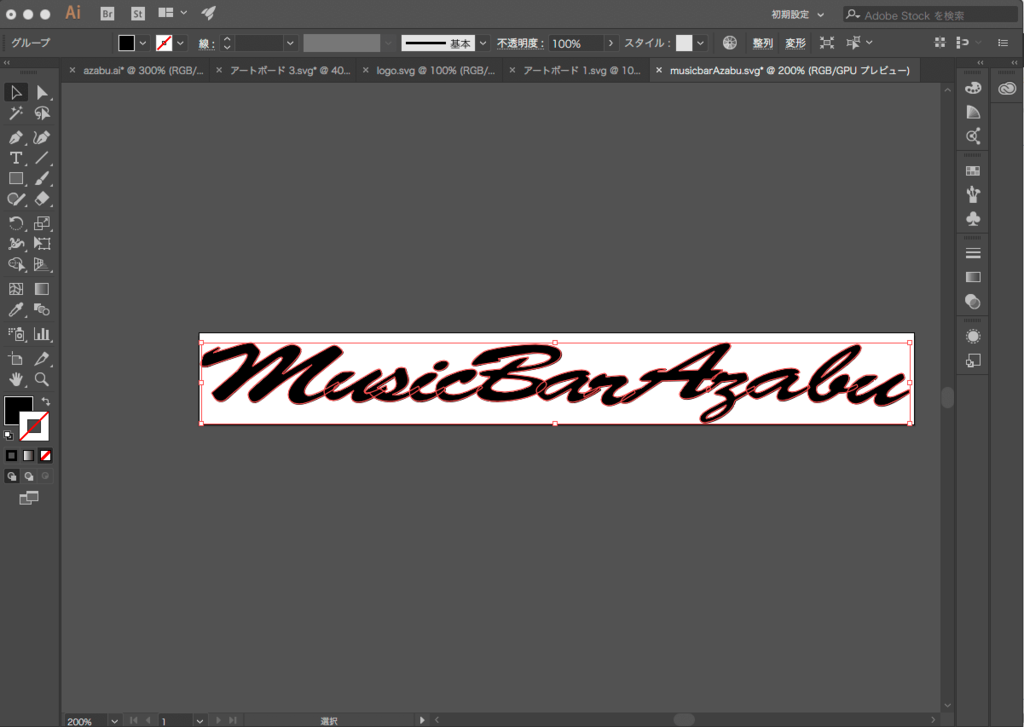The height and width of the screenshot is (727, 1024).
Task: Enable Draw Behind mode
Action: click(x=29, y=476)
